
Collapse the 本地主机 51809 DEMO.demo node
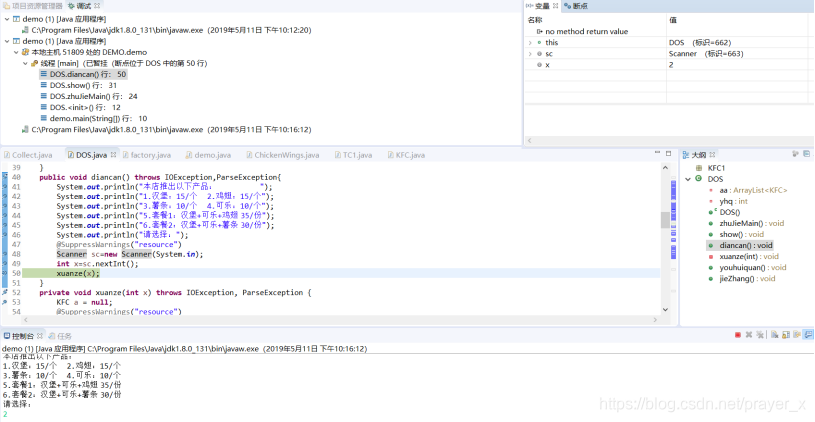click(16, 52)
